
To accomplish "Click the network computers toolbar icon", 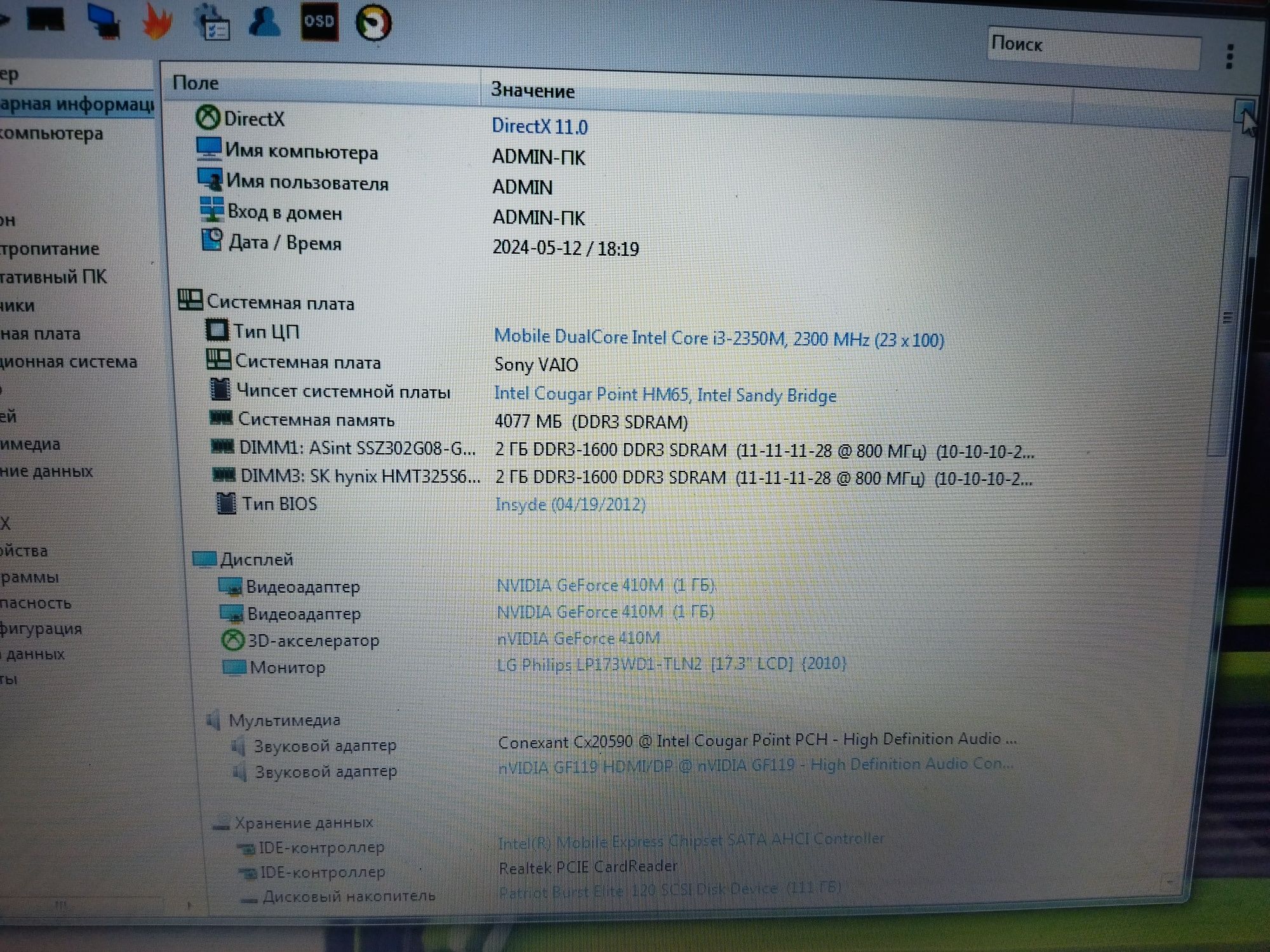I will pyautogui.click(x=104, y=20).
